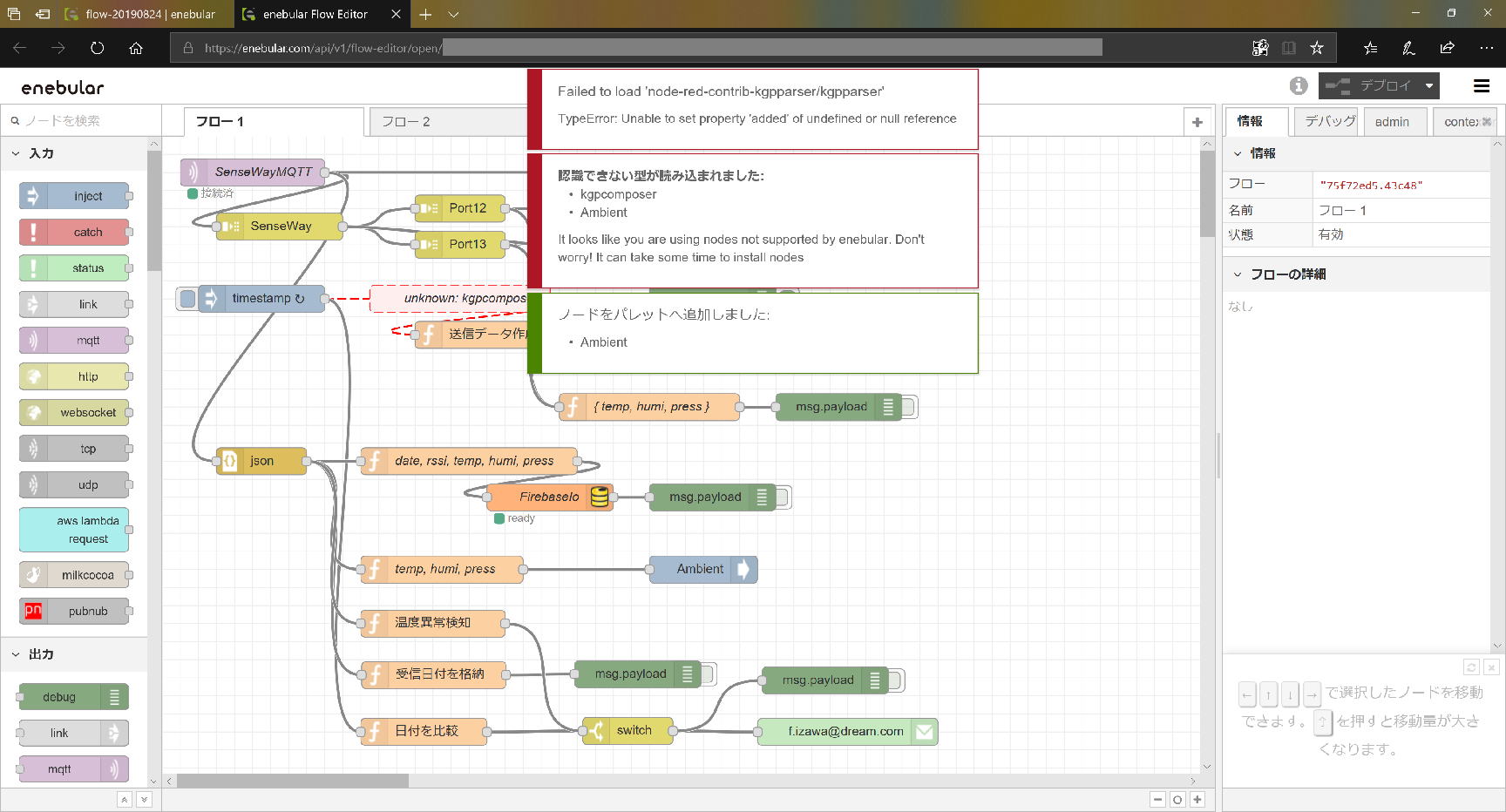This screenshot has height=812, width=1506.
Task: Select the Firebaselo node on canvas
Action: point(550,497)
